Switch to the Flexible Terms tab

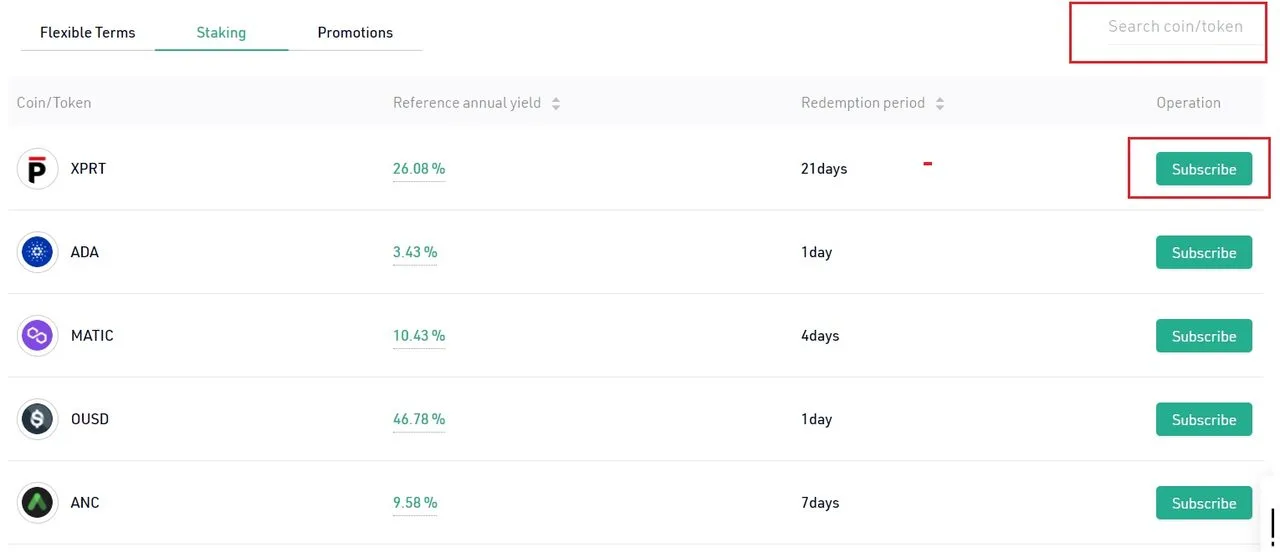click(87, 32)
